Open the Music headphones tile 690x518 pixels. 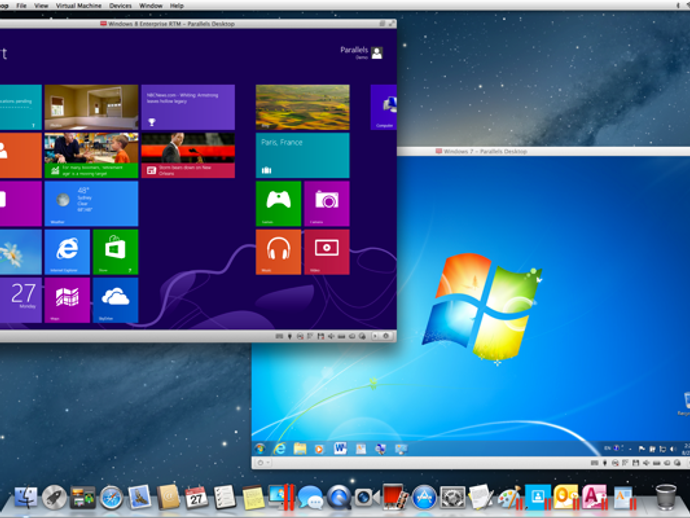click(279, 252)
